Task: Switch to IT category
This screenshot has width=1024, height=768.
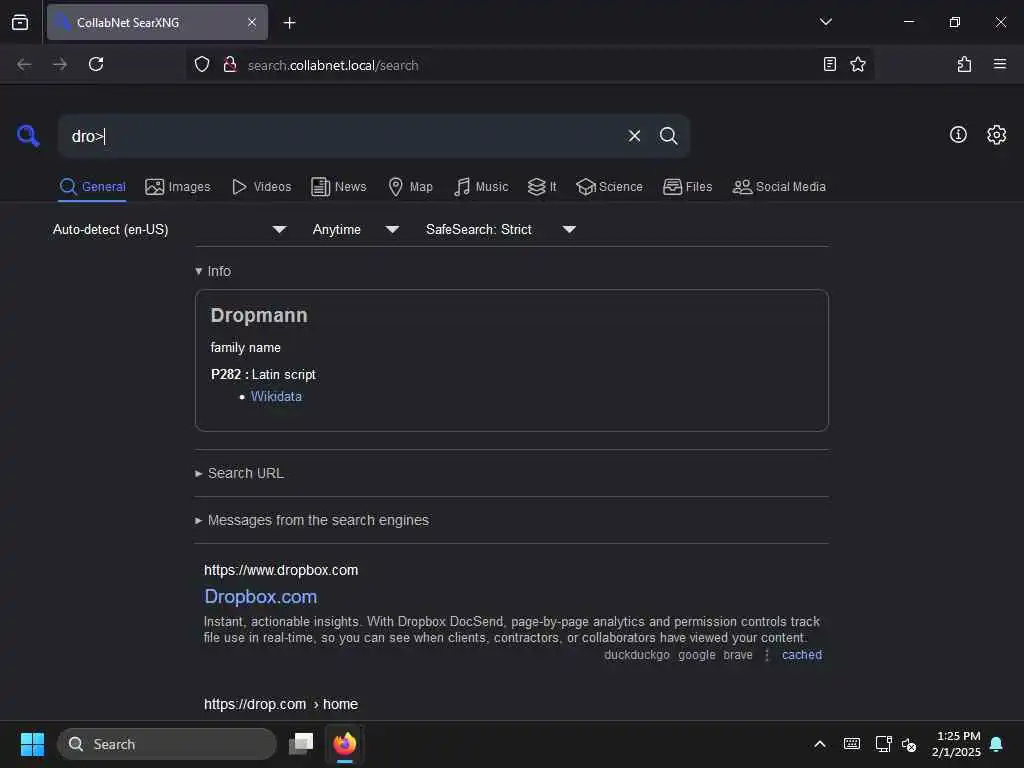Action: point(542,187)
